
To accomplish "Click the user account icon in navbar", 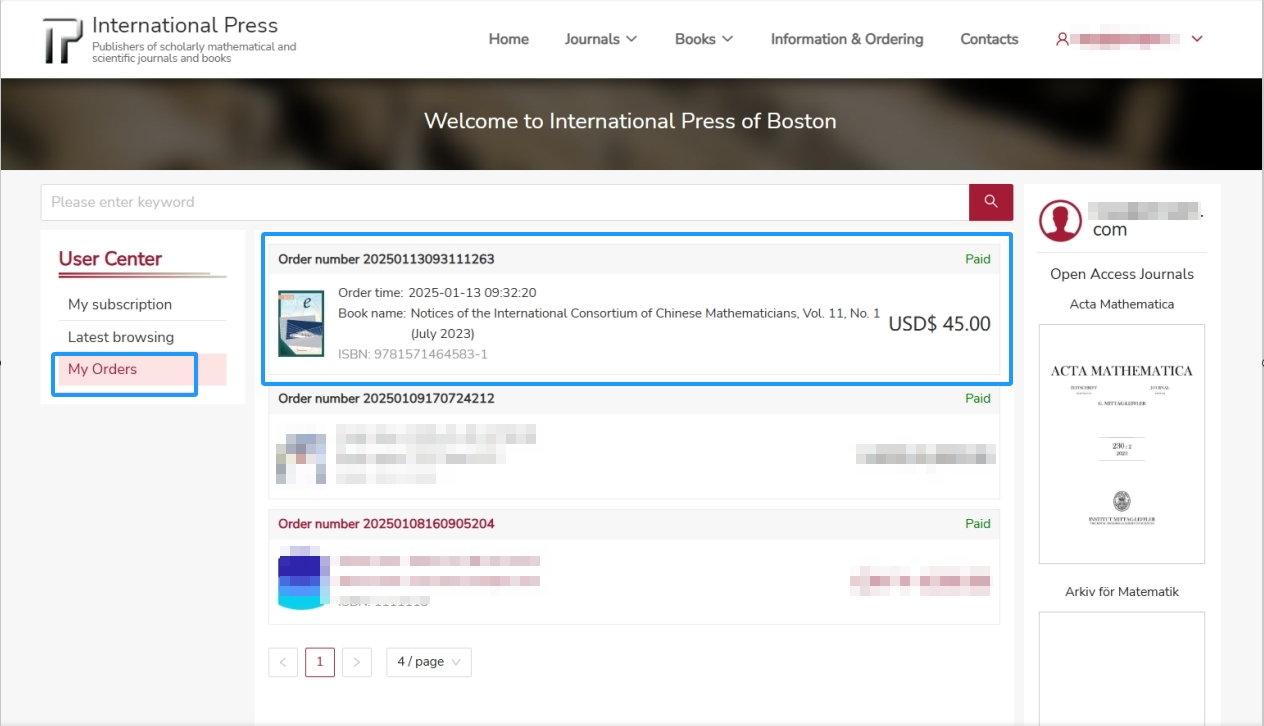I will point(1062,39).
